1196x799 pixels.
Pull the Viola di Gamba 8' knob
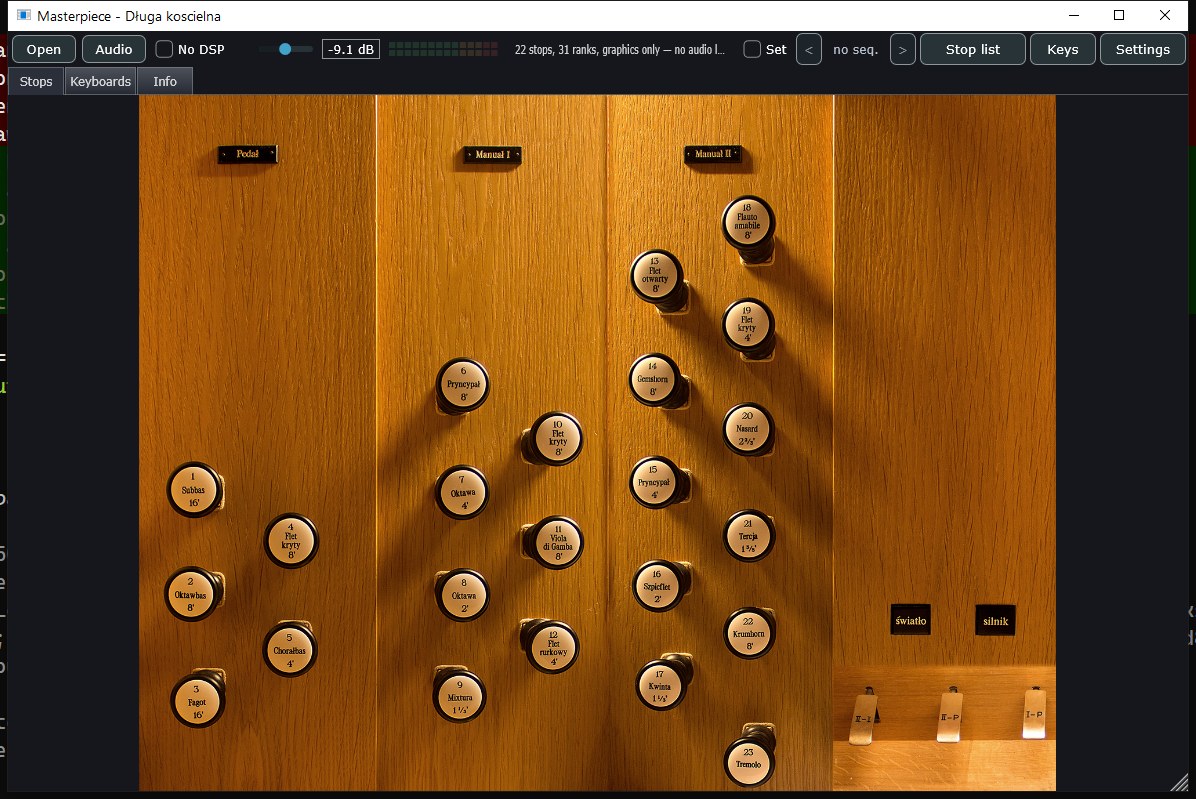tap(557, 543)
